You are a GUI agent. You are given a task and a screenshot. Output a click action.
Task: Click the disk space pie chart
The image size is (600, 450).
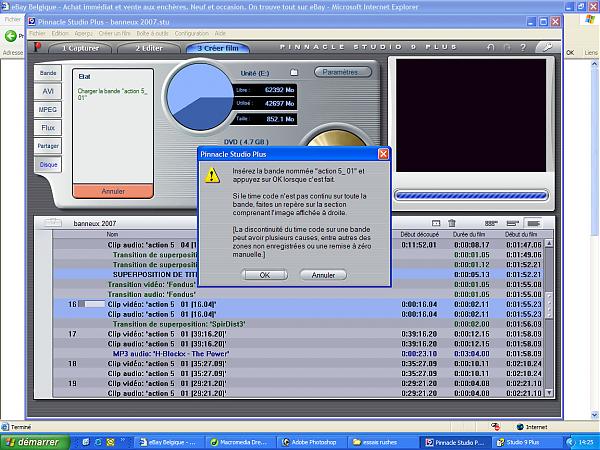[200, 97]
